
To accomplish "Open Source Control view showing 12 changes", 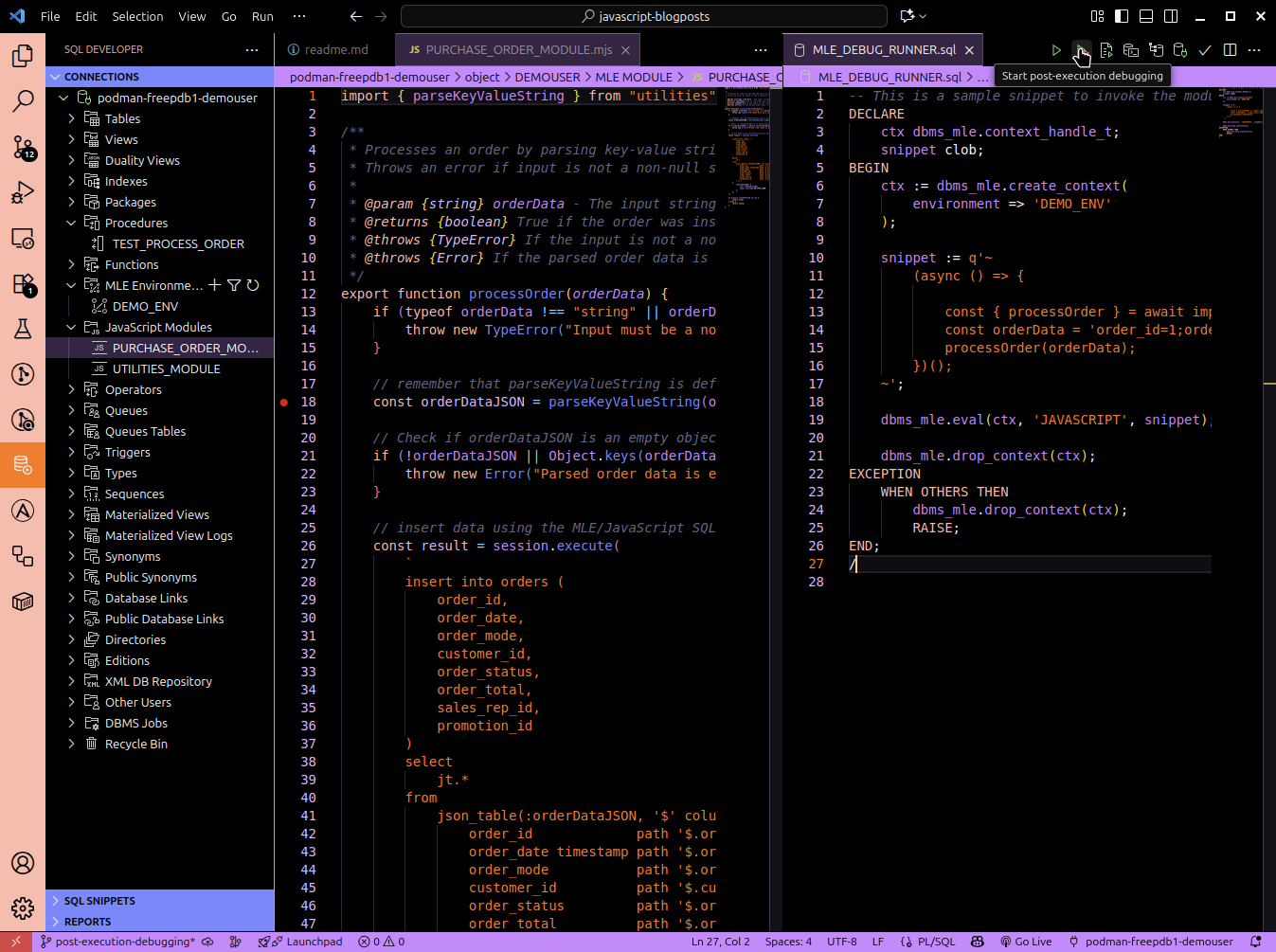I will point(23,147).
